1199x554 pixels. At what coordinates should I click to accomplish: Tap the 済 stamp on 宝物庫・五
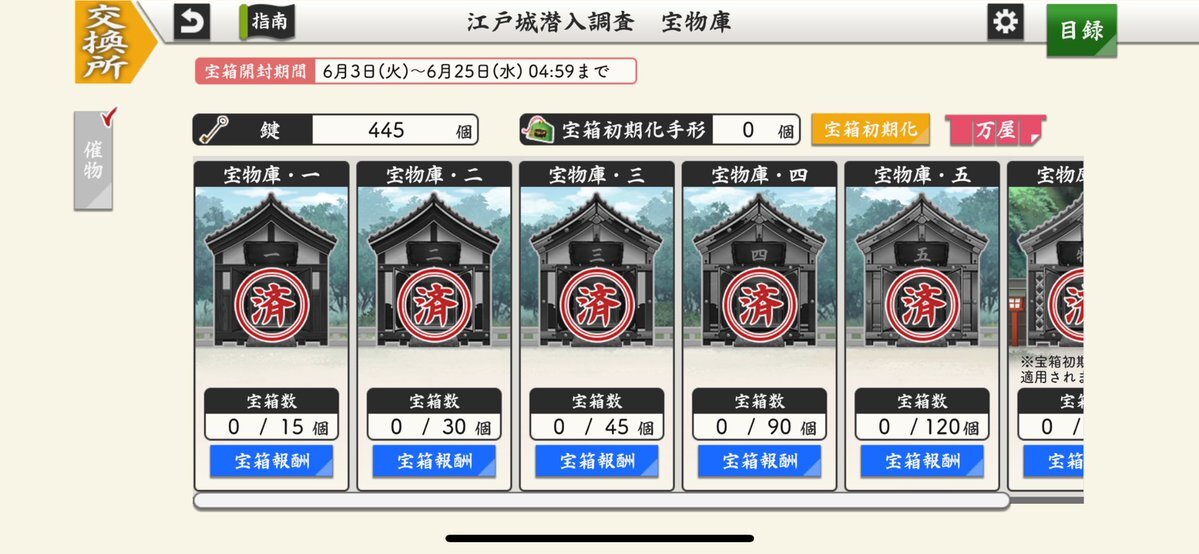tap(922, 305)
